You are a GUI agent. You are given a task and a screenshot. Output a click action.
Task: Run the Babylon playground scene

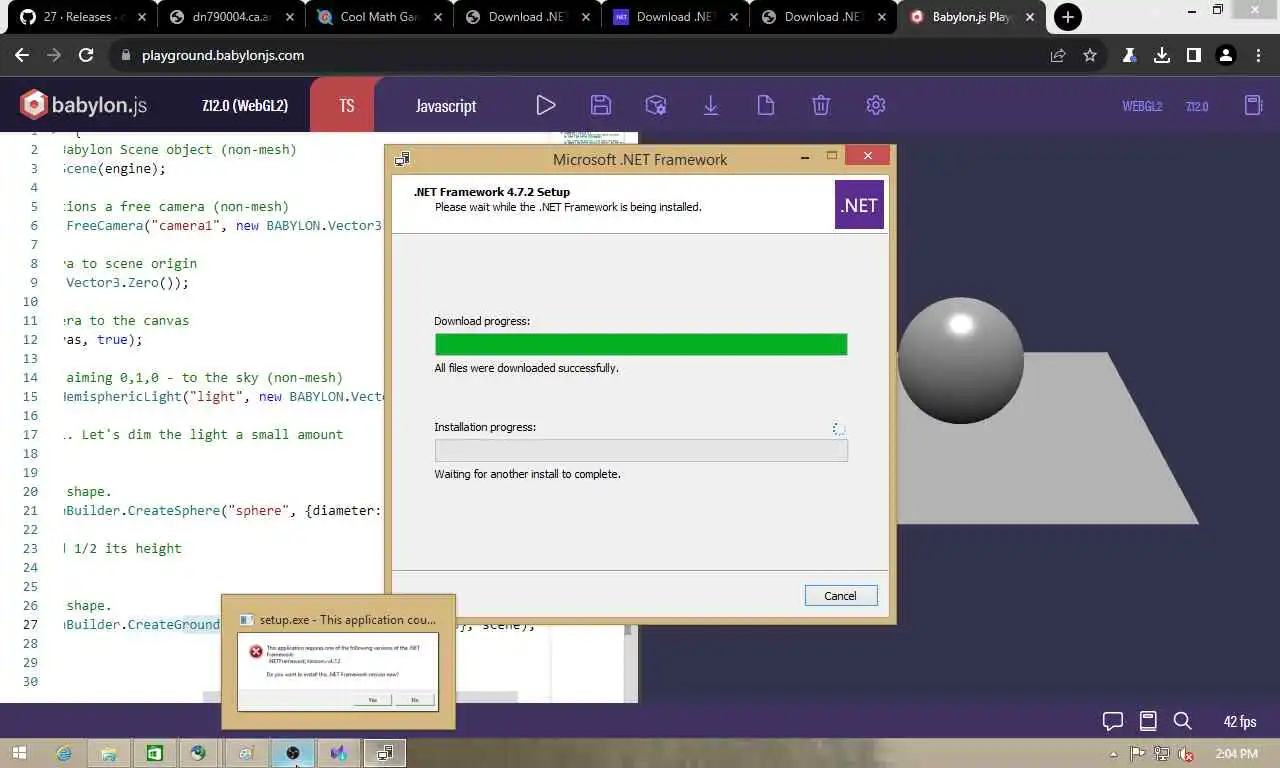click(x=545, y=105)
